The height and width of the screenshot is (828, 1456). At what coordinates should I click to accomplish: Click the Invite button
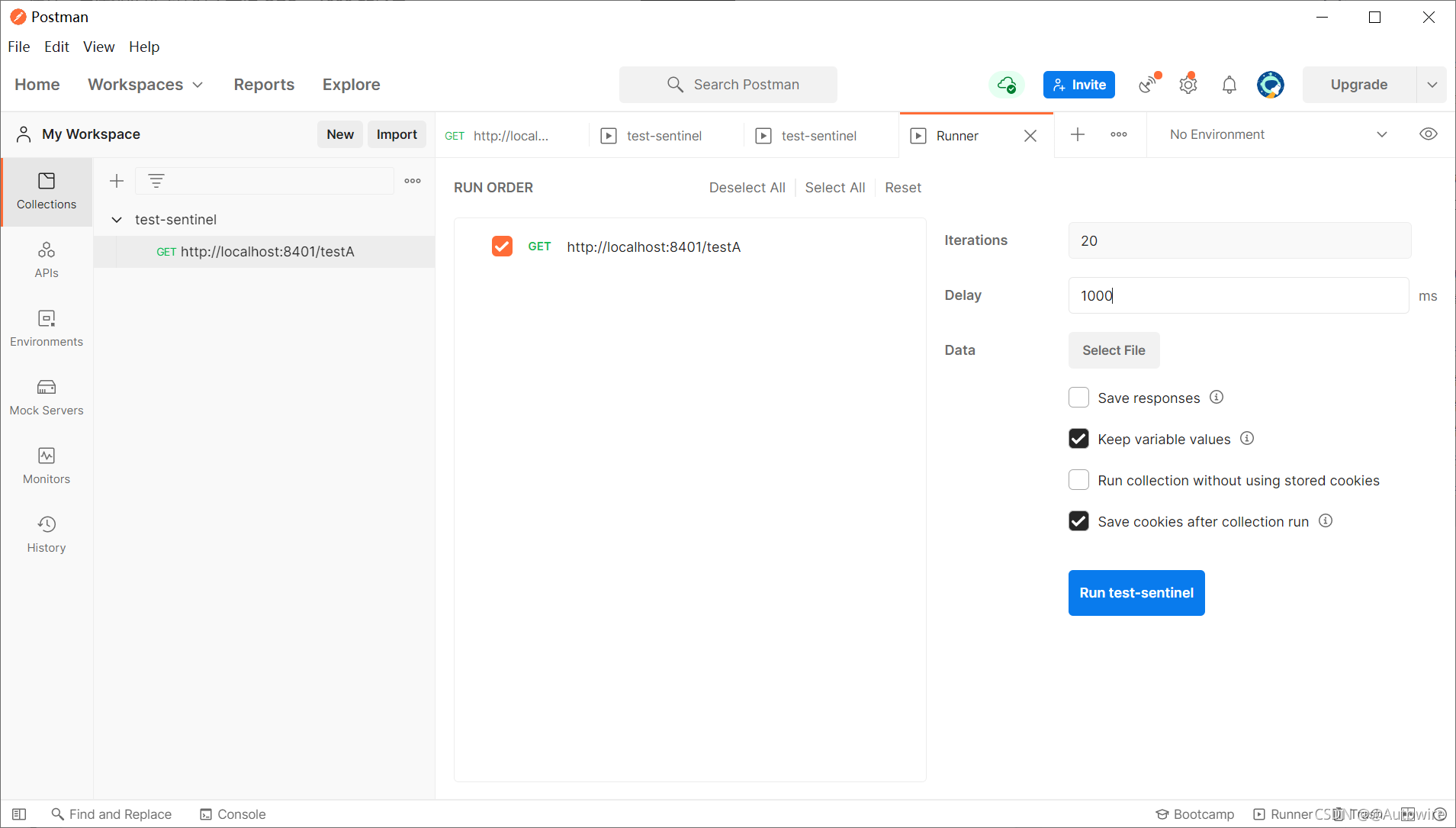1079,85
